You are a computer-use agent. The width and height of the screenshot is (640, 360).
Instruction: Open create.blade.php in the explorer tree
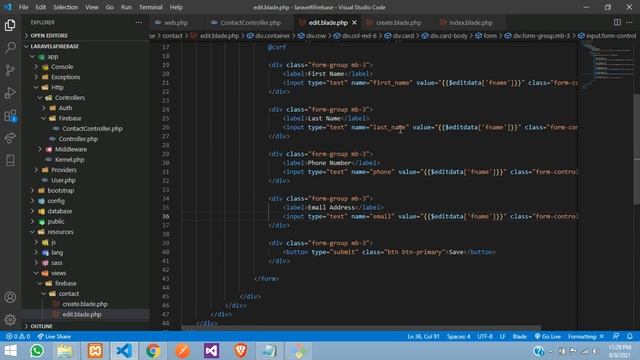click(x=85, y=304)
